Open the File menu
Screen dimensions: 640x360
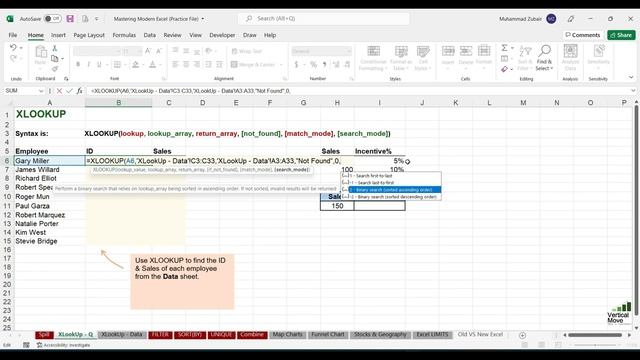(x=13, y=35)
